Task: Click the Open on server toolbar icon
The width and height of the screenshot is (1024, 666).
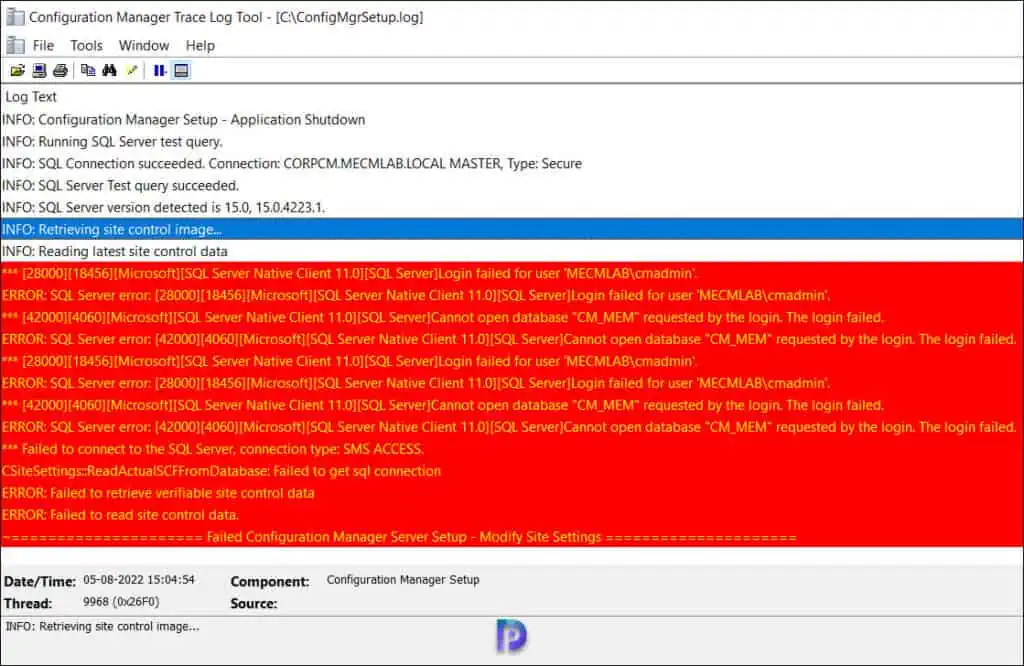Action: (x=39, y=71)
